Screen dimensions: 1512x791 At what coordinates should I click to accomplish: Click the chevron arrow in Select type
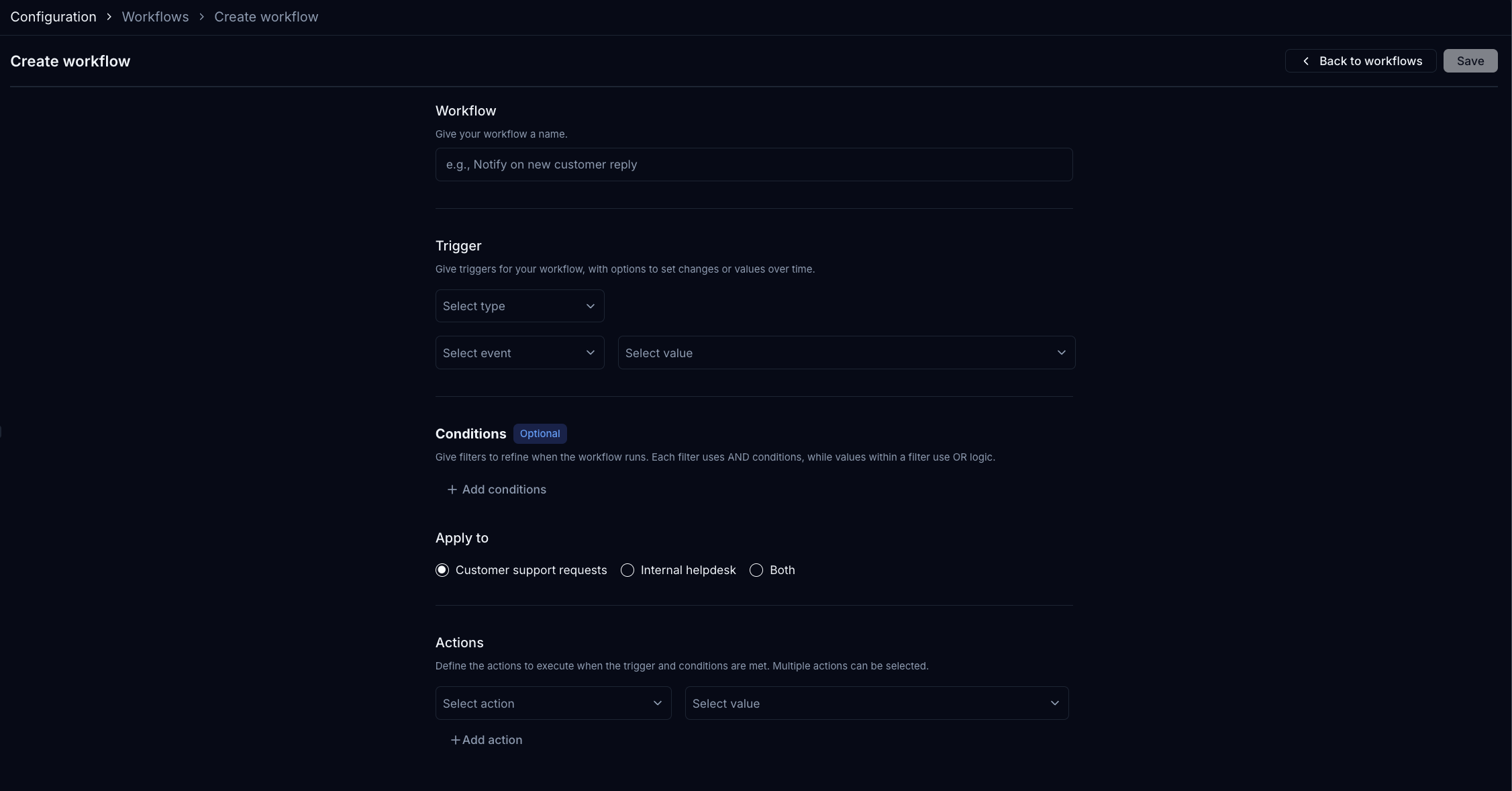click(x=591, y=306)
